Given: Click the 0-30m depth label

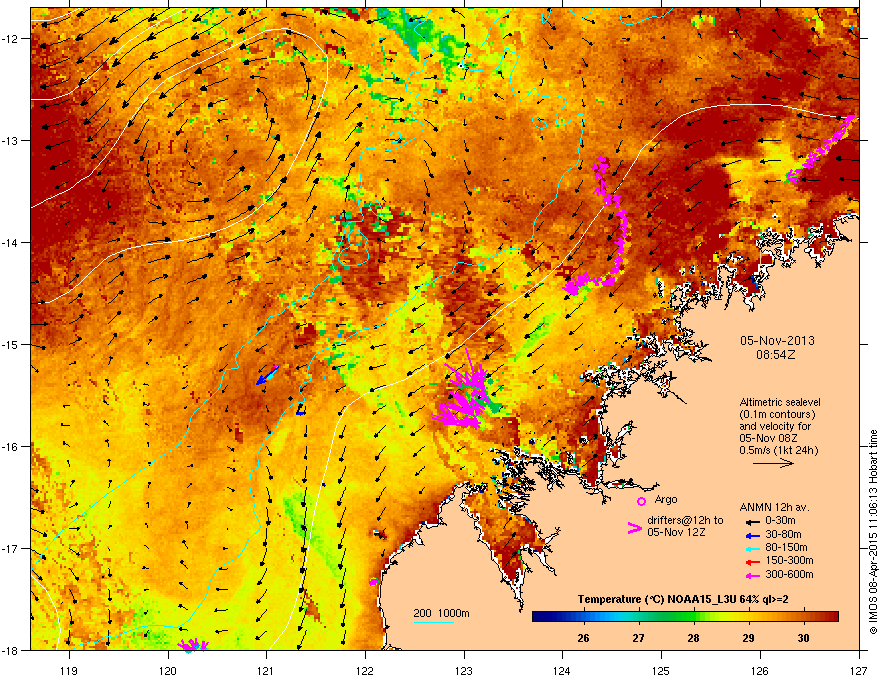Looking at the screenshot, I should 780,521.
